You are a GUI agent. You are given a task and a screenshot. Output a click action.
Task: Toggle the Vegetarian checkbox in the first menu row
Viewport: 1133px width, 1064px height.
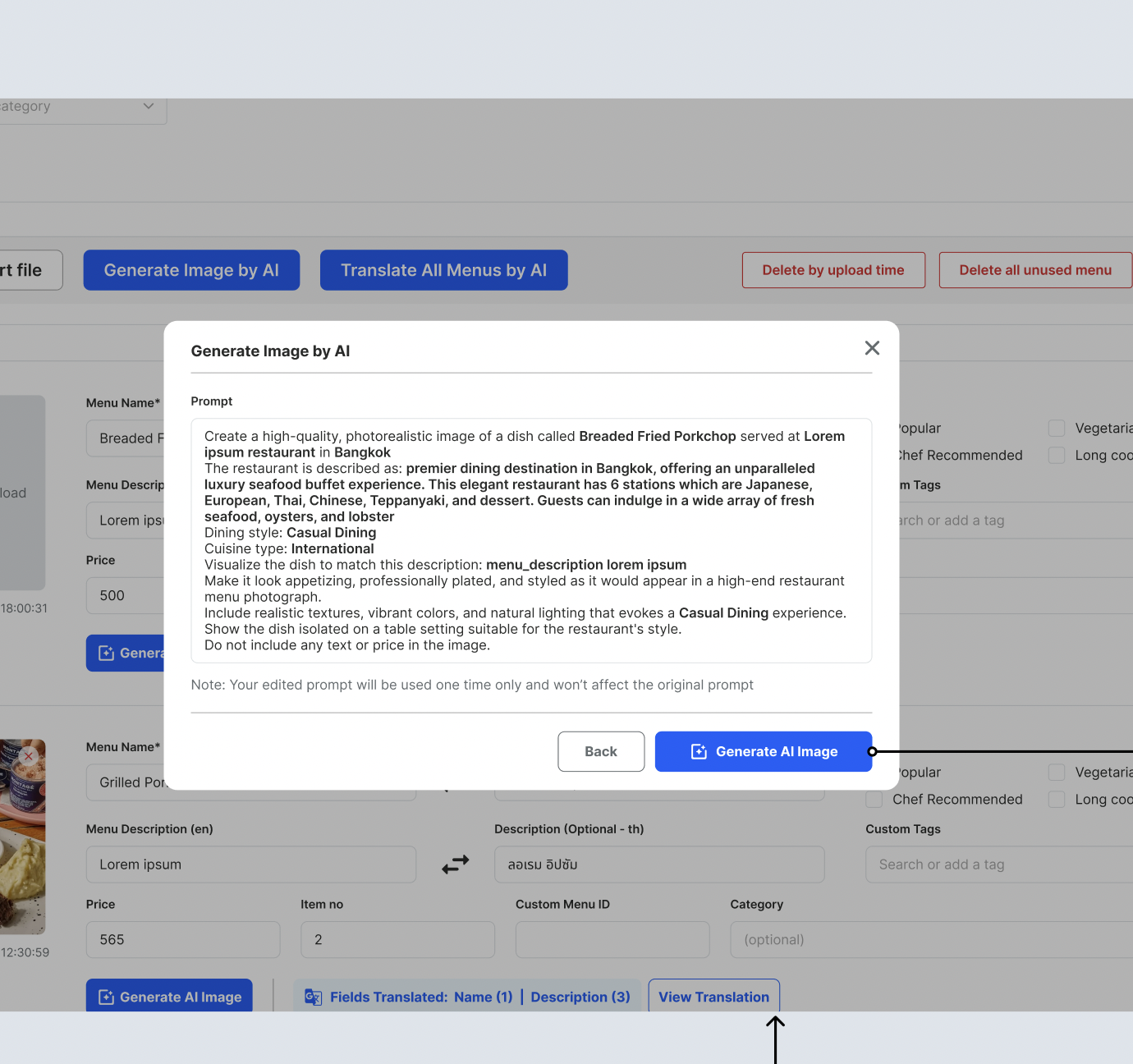point(1057,429)
